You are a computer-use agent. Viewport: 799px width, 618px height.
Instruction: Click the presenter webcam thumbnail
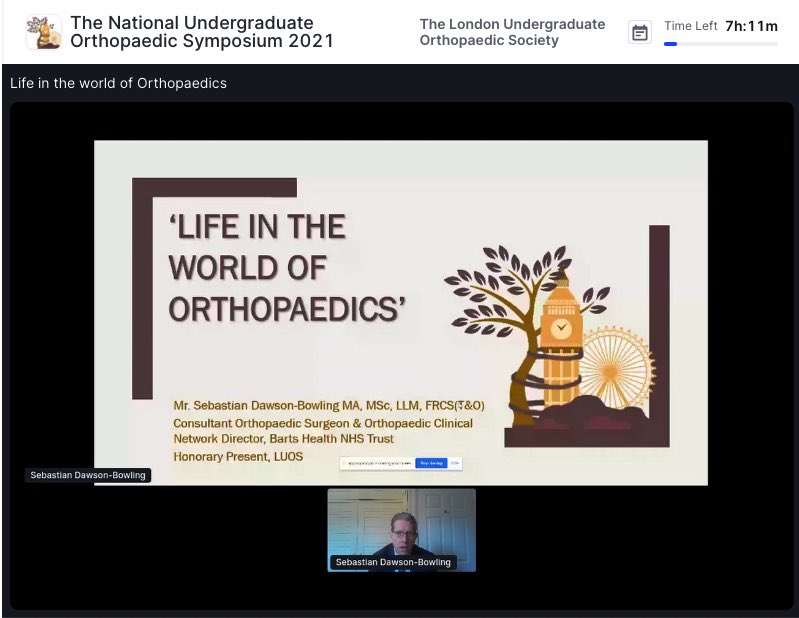402,530
